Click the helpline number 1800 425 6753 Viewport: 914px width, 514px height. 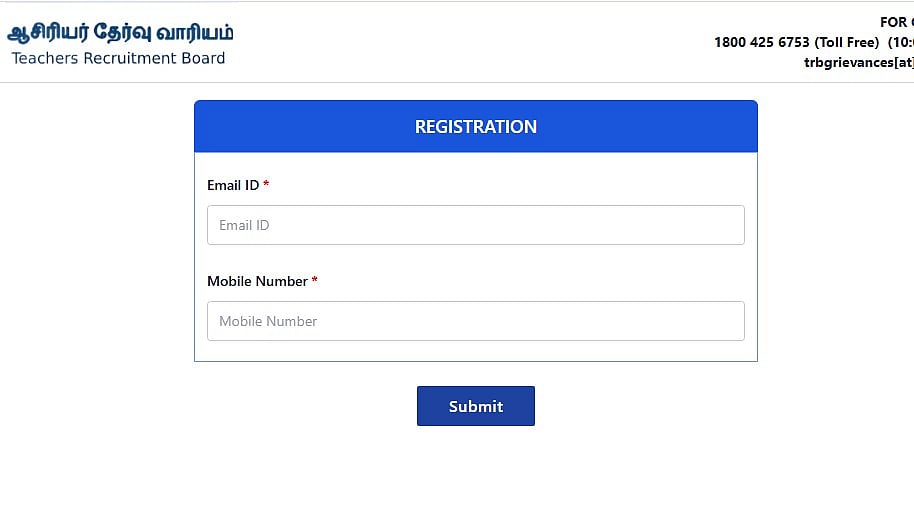(761, 42)
